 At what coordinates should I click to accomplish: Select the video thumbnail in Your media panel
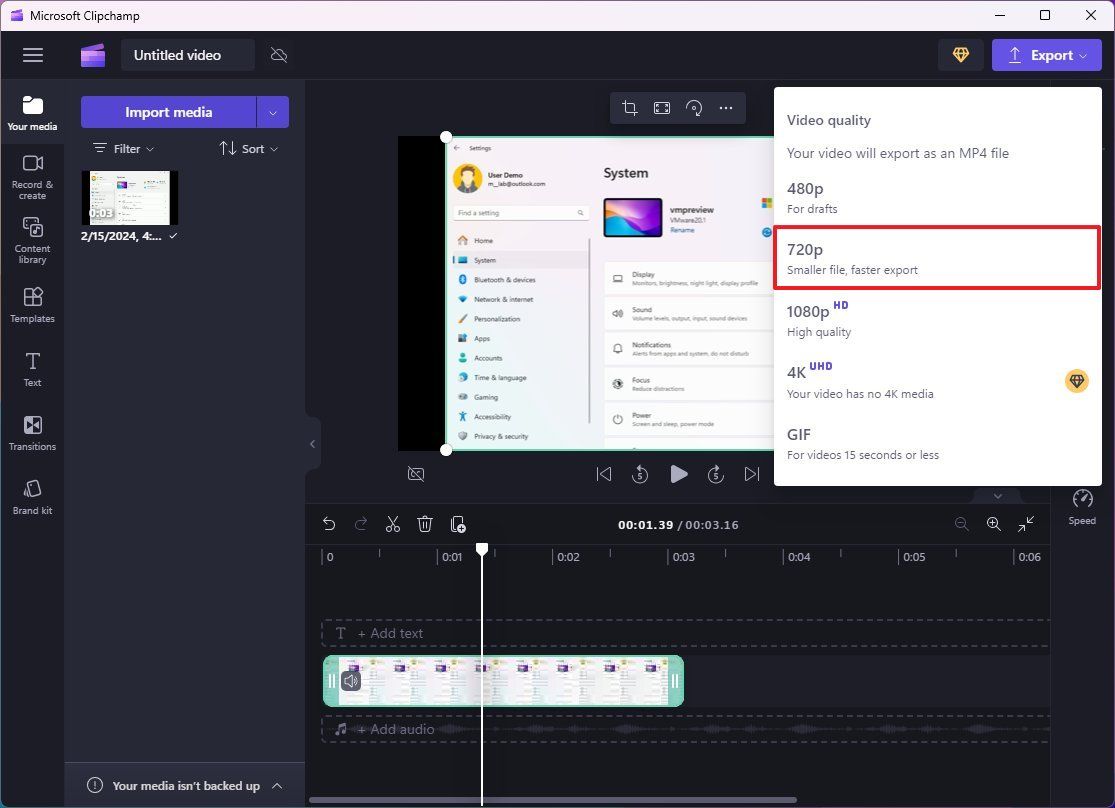point(128,197)
